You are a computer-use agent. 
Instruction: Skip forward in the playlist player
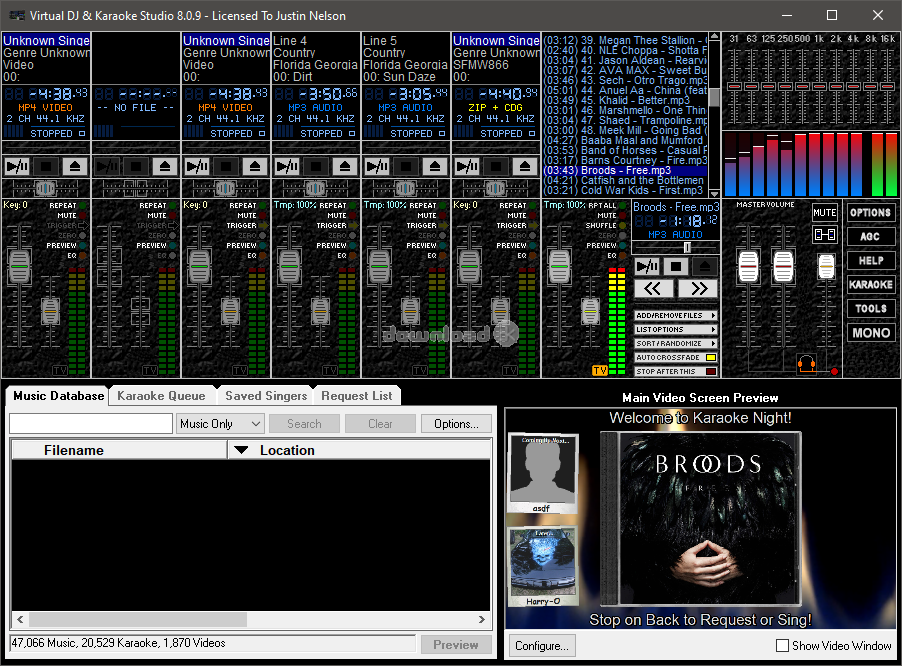point(698,287)
